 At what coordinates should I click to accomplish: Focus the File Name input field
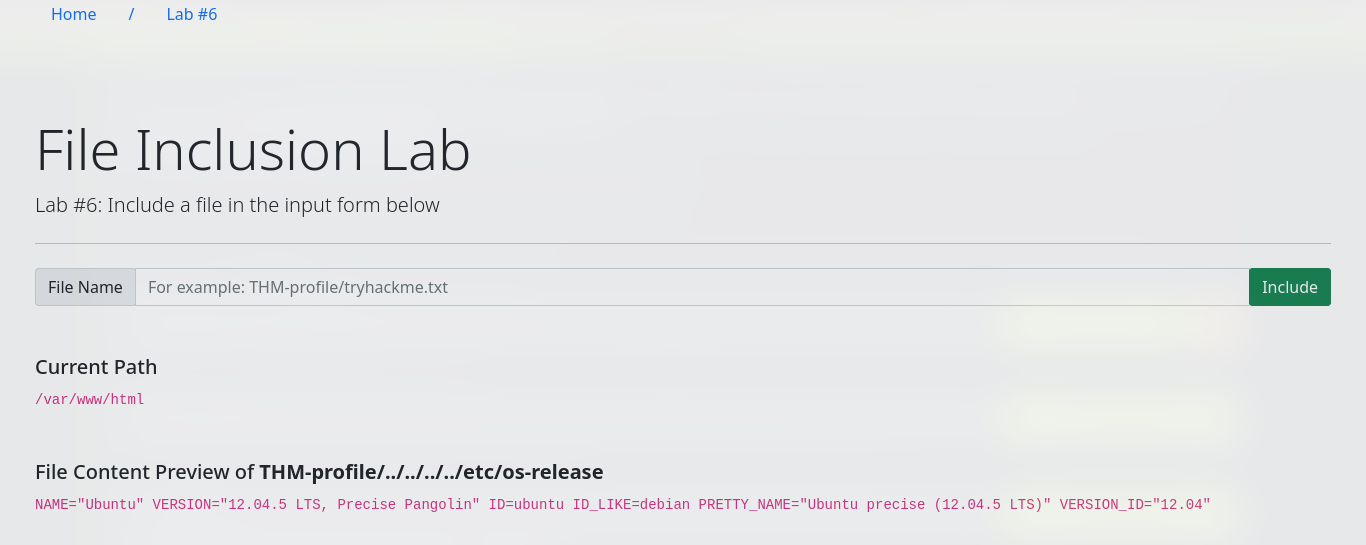692,287
